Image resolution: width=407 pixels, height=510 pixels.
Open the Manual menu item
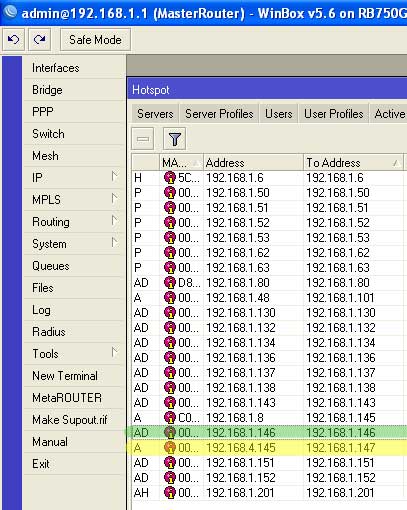point(73,442)
